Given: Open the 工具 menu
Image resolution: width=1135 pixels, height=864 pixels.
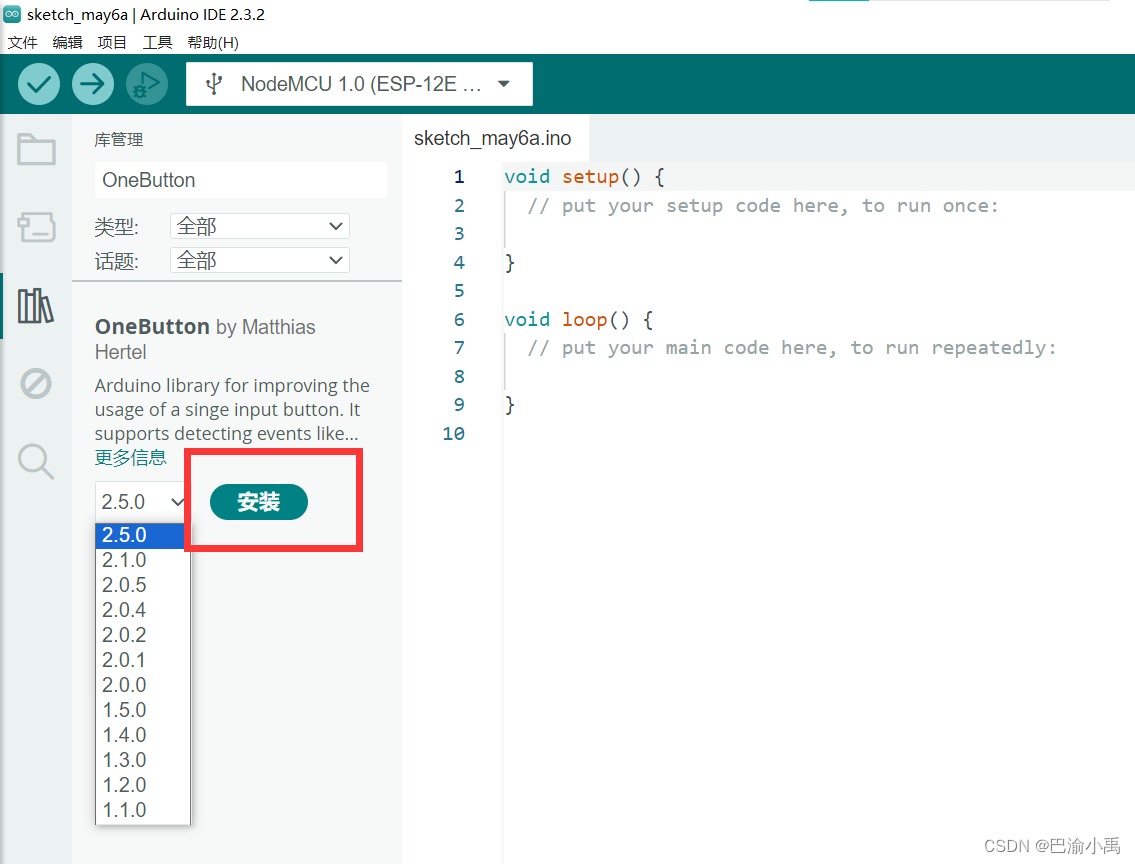Looking at the screenshot, I should pos(157,43).
